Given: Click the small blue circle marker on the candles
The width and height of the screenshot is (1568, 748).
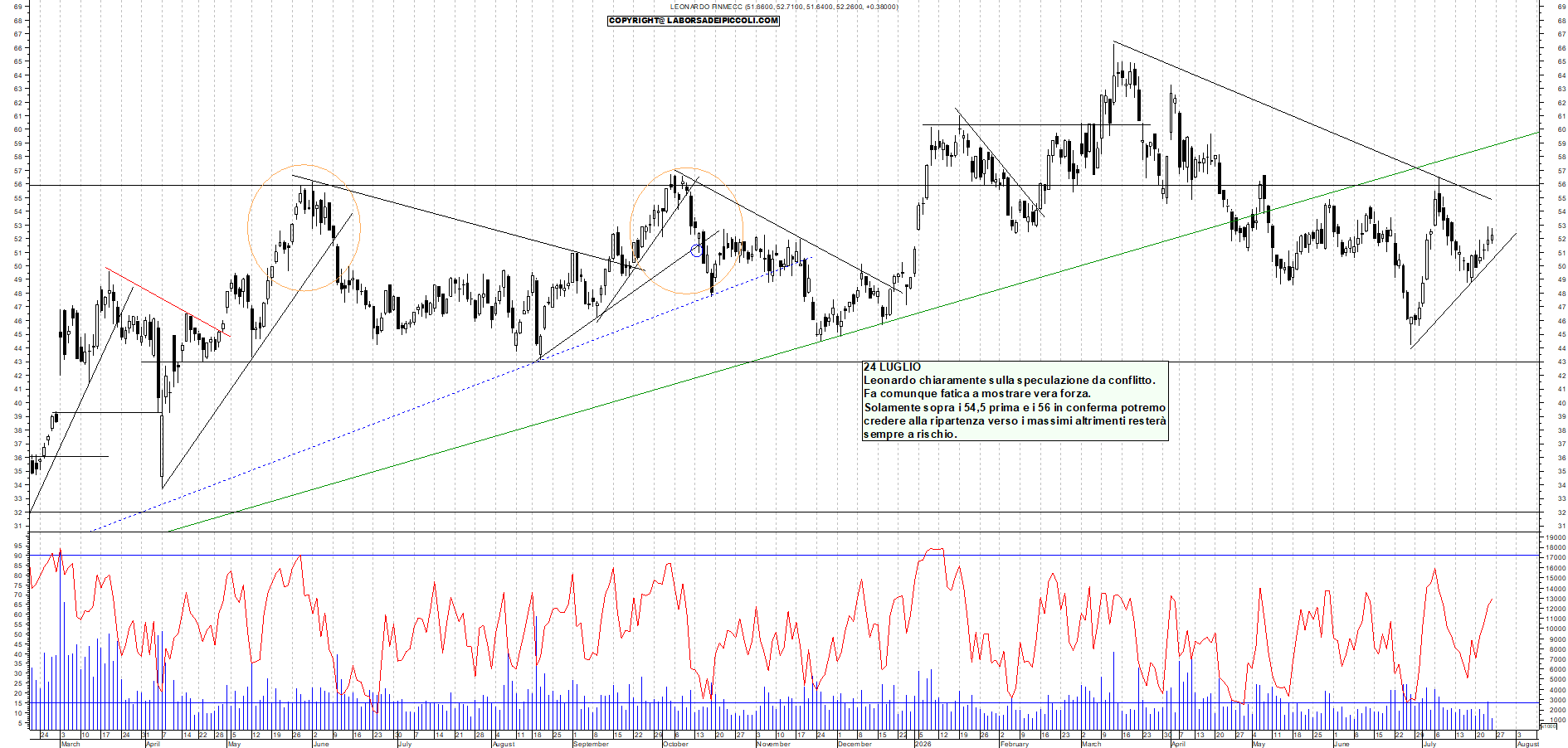Looking at the screenshot, I should (x=697, y=250).
